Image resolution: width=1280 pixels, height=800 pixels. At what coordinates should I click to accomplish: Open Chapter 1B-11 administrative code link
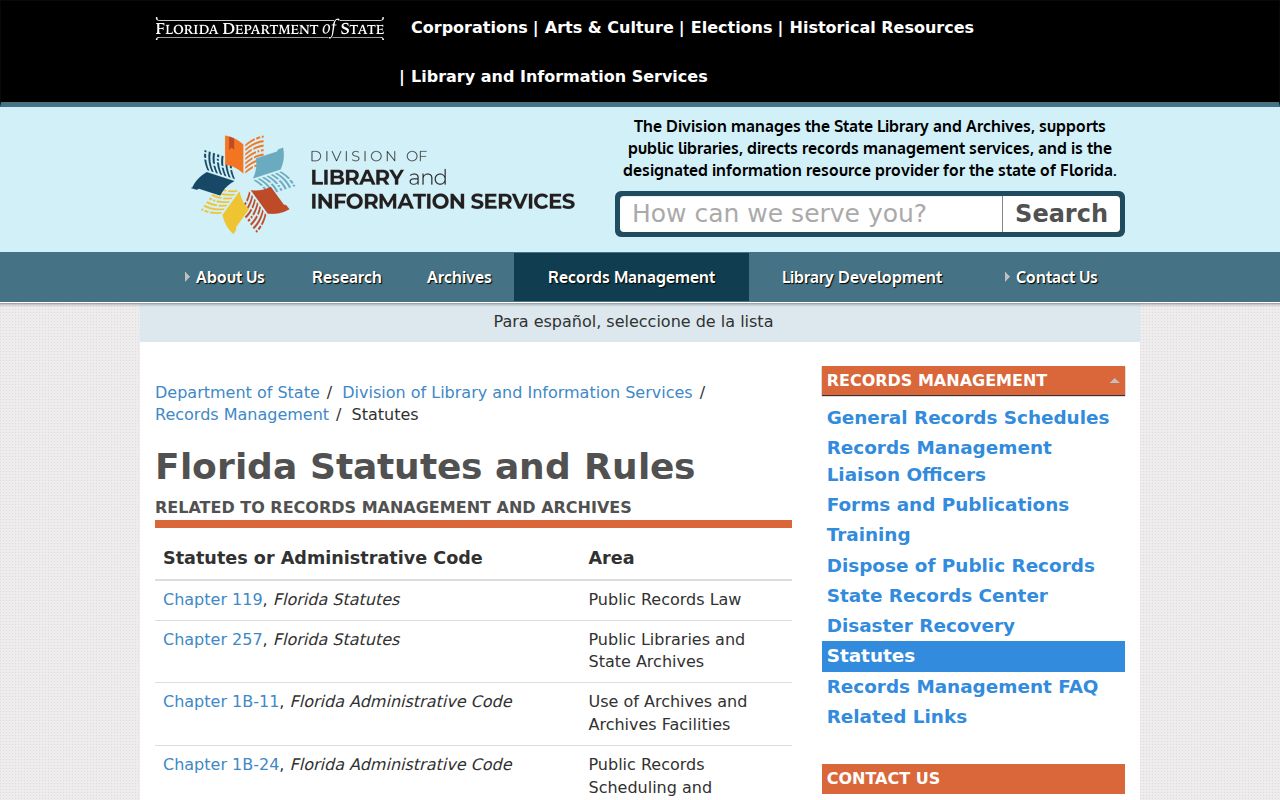click(x=221, y=701)
